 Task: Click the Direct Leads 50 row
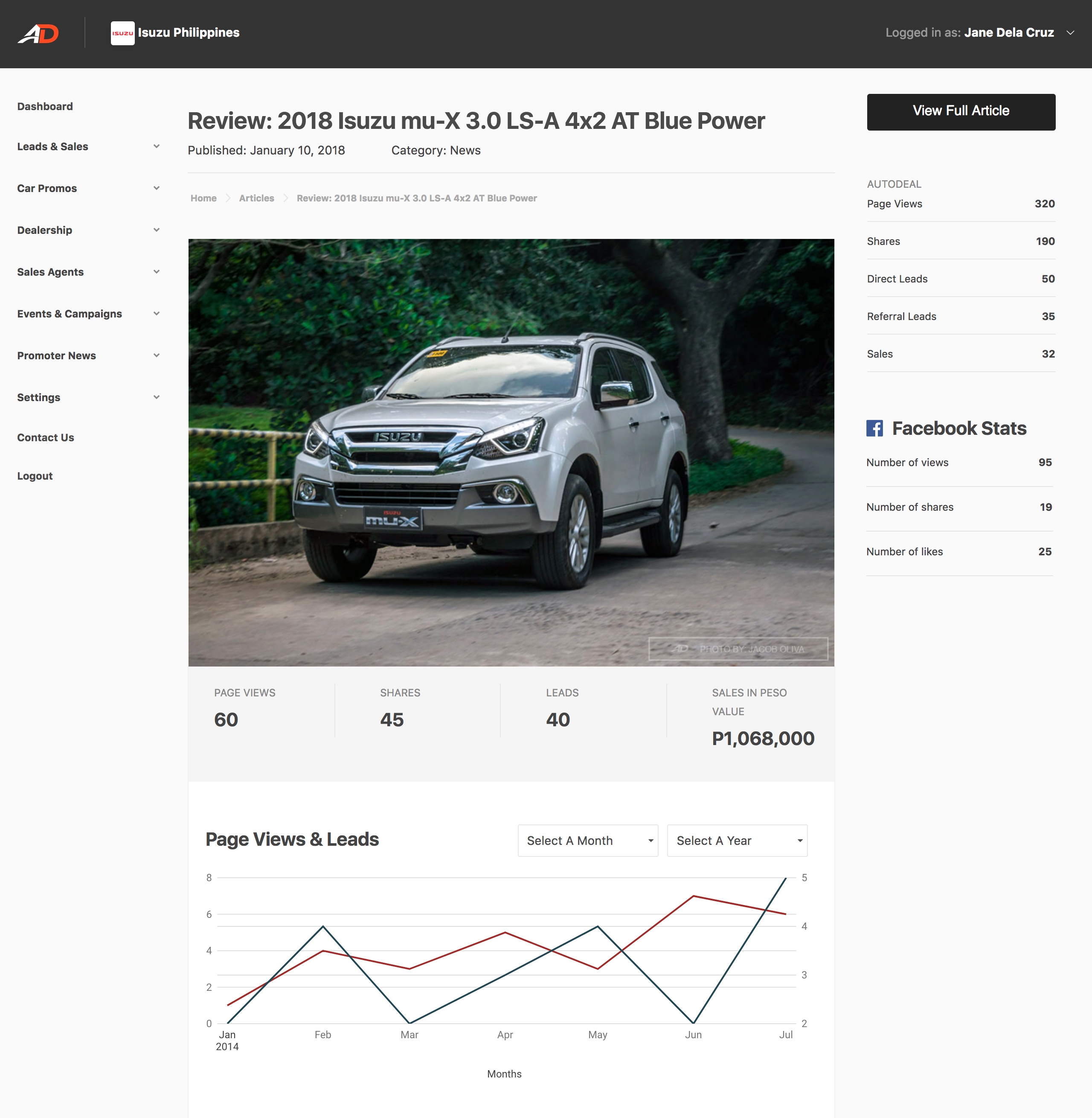click(961, 279)
